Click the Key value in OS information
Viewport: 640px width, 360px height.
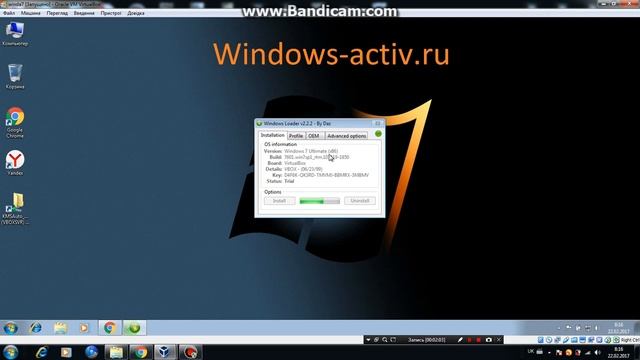coord(326,175)
